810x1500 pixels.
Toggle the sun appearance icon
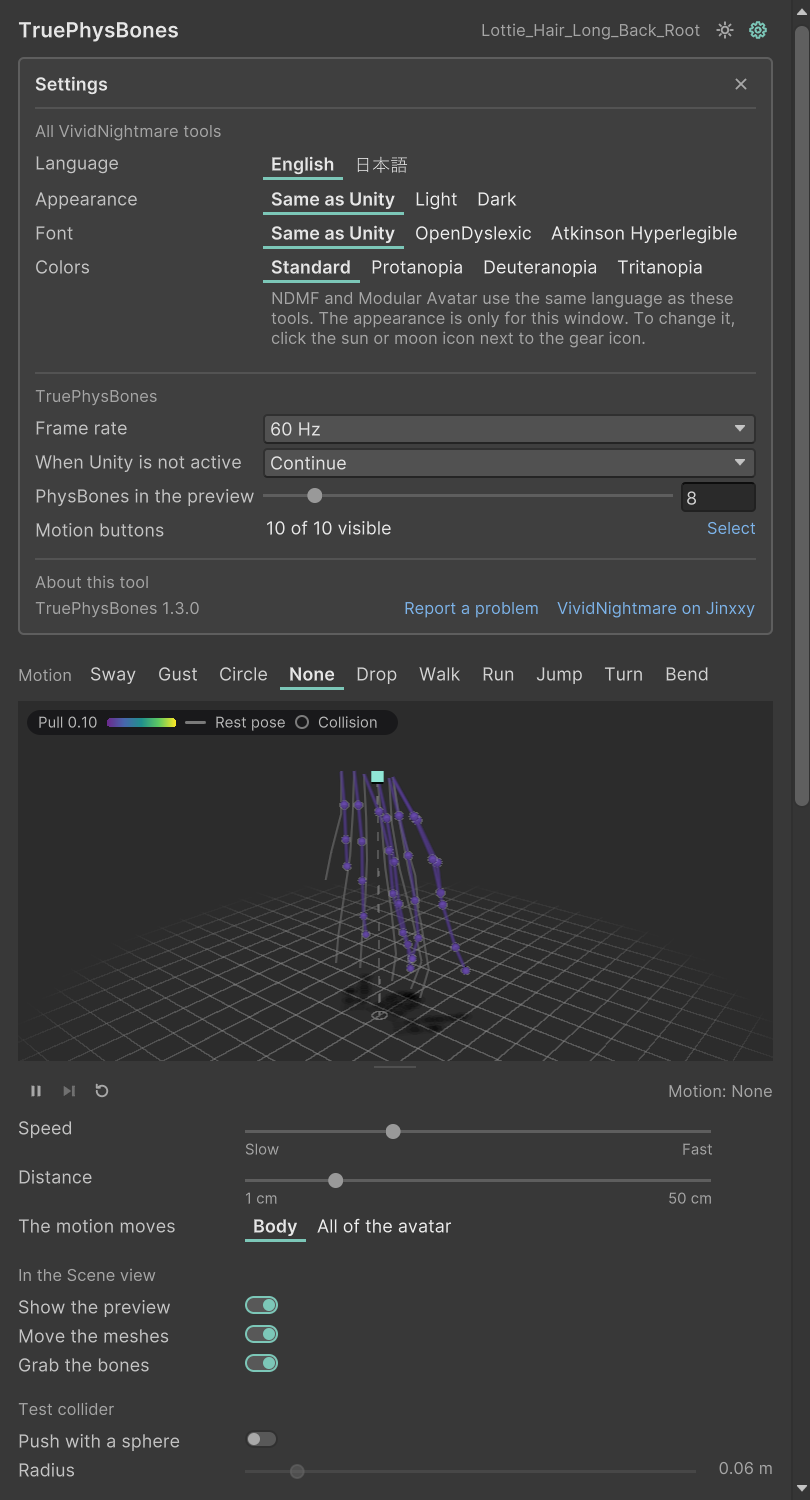point(725,30)
